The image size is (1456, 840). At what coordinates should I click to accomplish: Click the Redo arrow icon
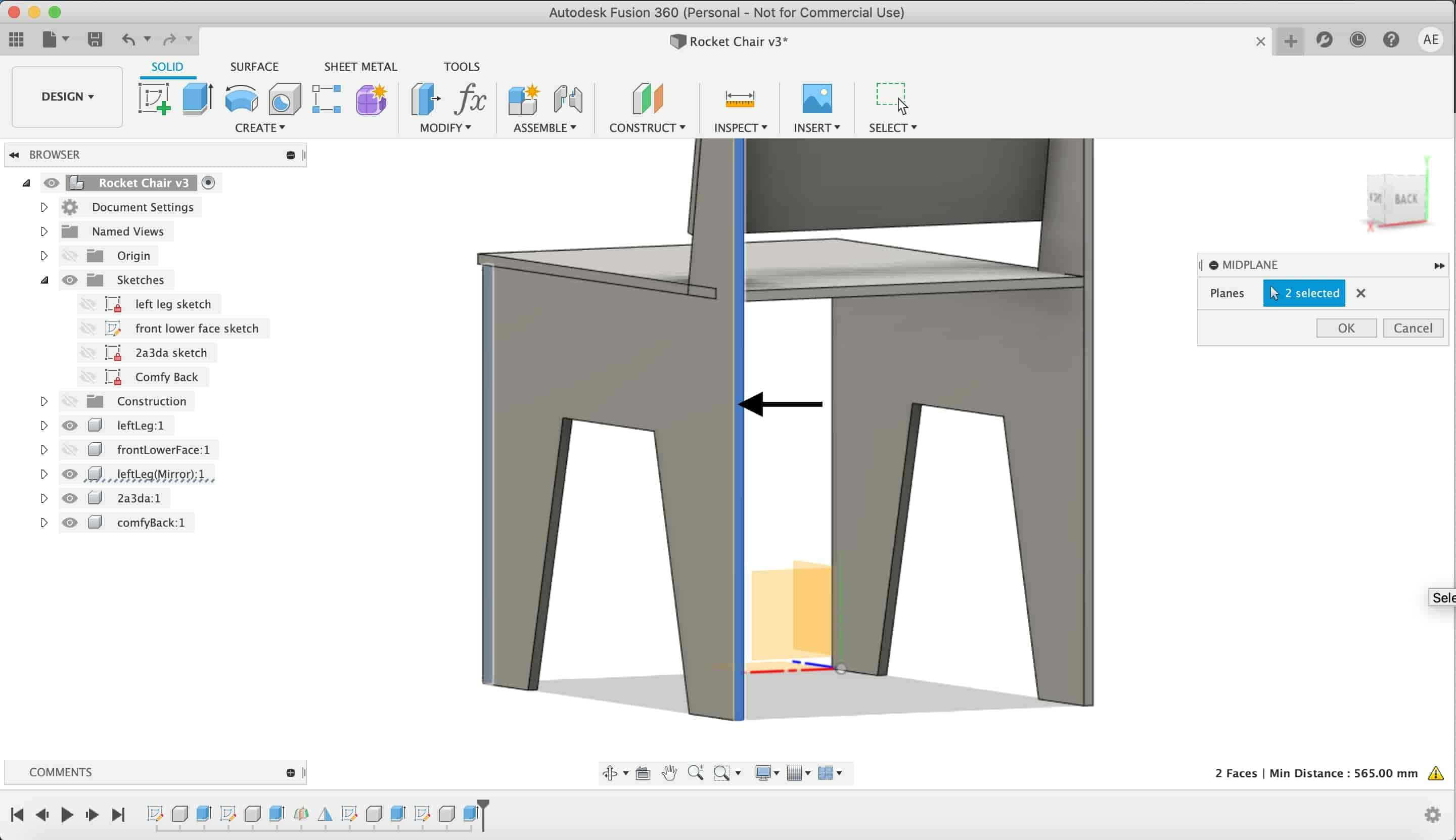[169, 39]
